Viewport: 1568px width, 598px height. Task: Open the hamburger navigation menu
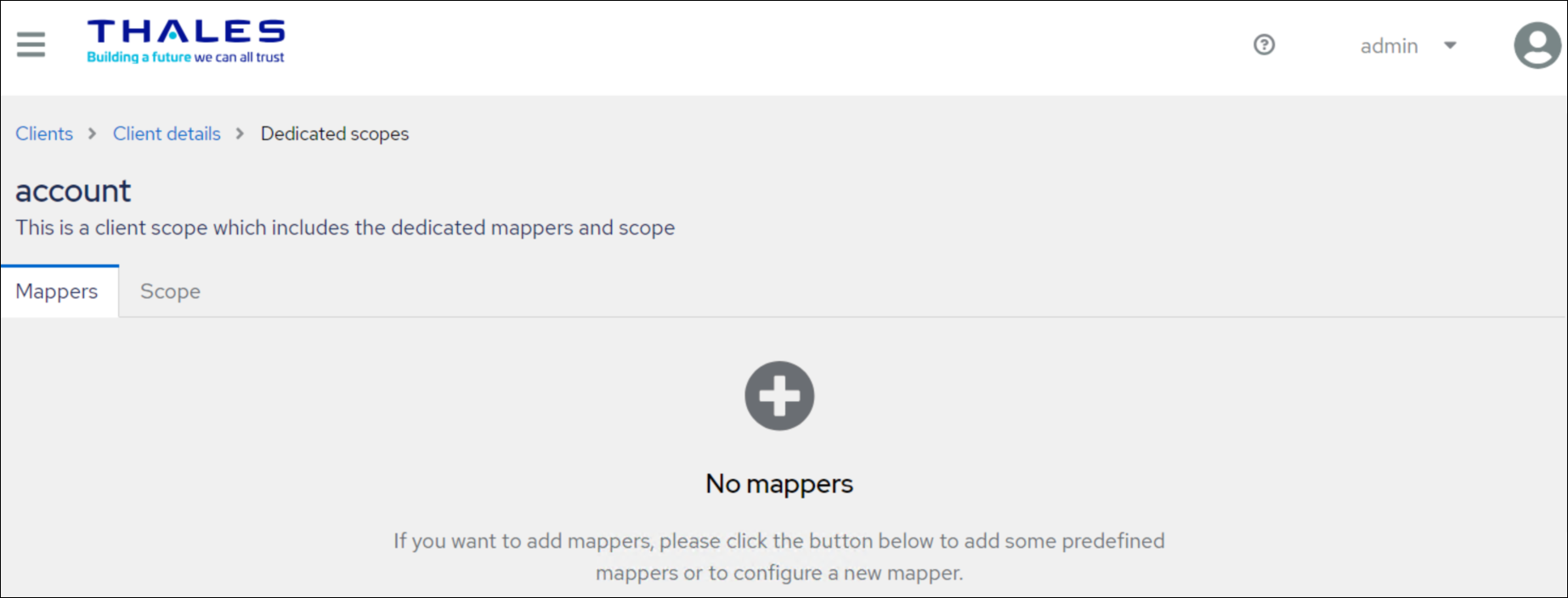tap(31, 44)
